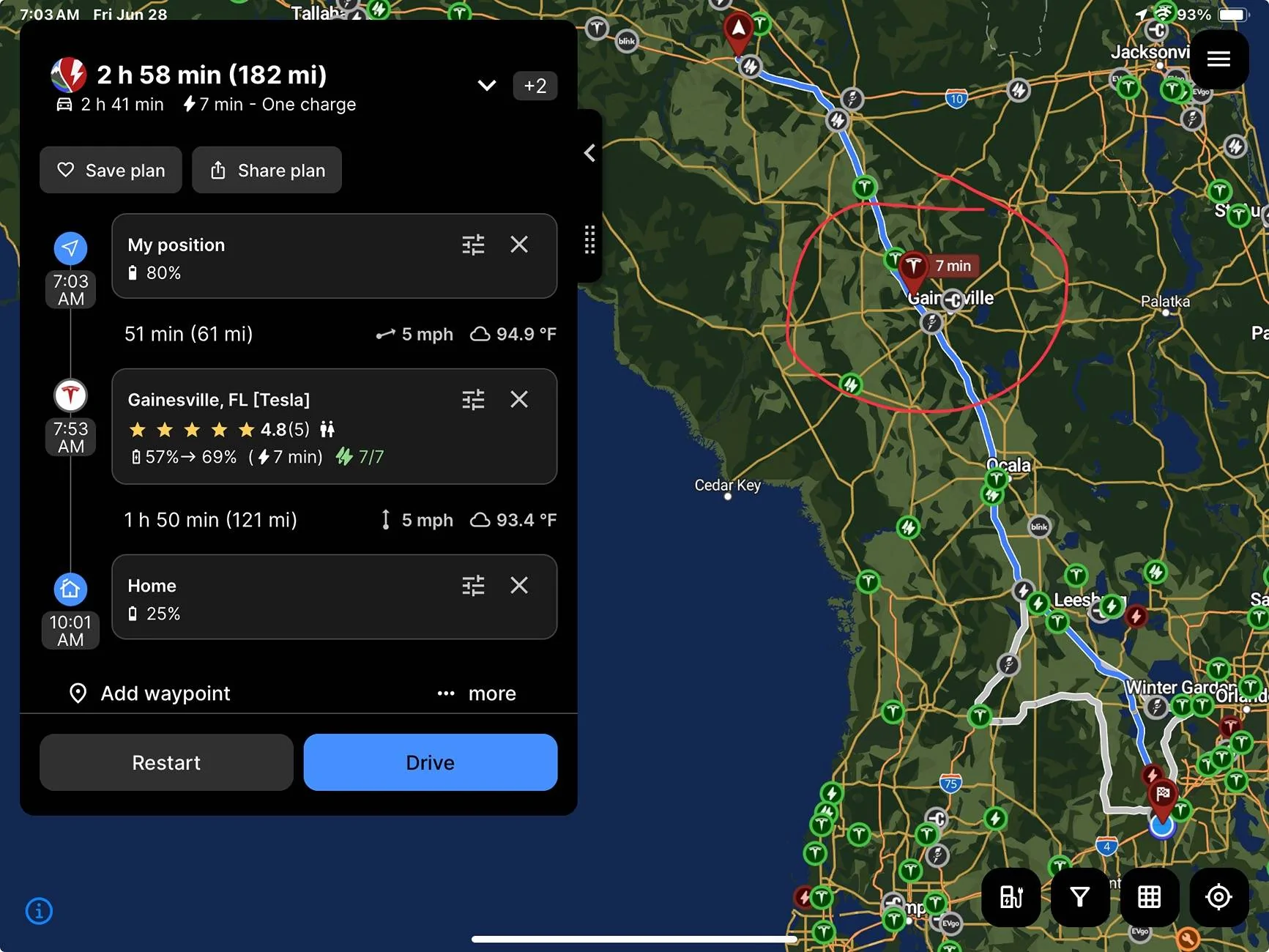Add a waypoint to the route
This screenshot has width=1269, height=952.
[149, 693]
